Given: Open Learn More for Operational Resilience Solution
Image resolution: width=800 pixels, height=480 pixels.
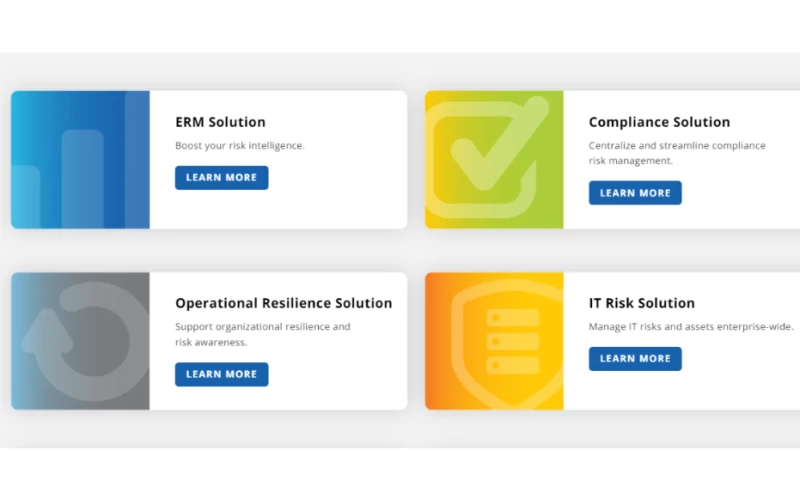Looking at the screenshot, I should click(x=221, y=374).
